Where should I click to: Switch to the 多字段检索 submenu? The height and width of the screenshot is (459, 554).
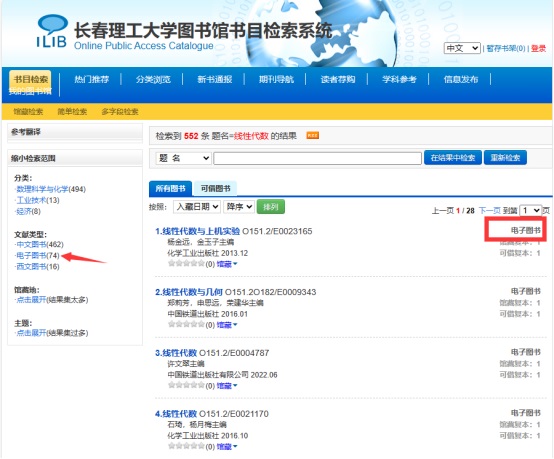tap(120, 112)
